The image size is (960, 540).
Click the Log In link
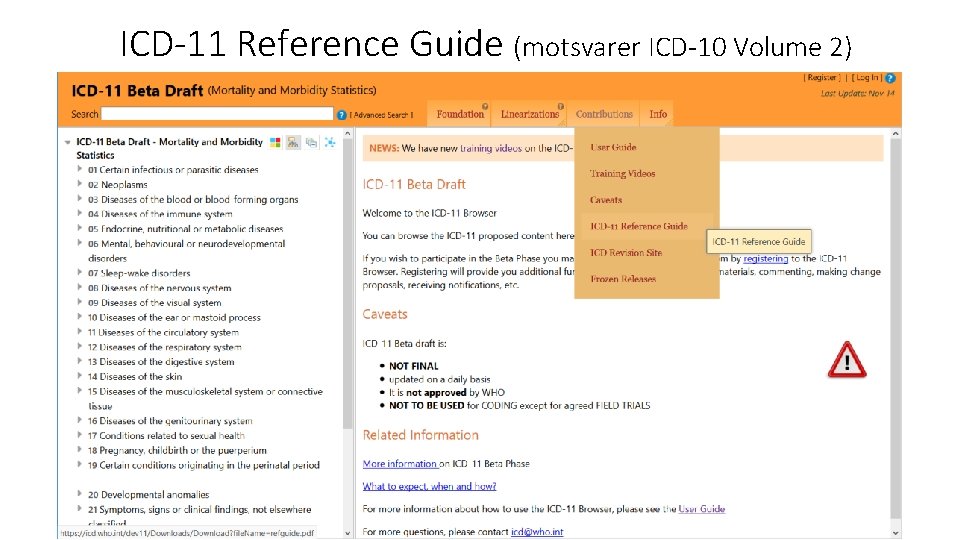(x=866, y=78)
